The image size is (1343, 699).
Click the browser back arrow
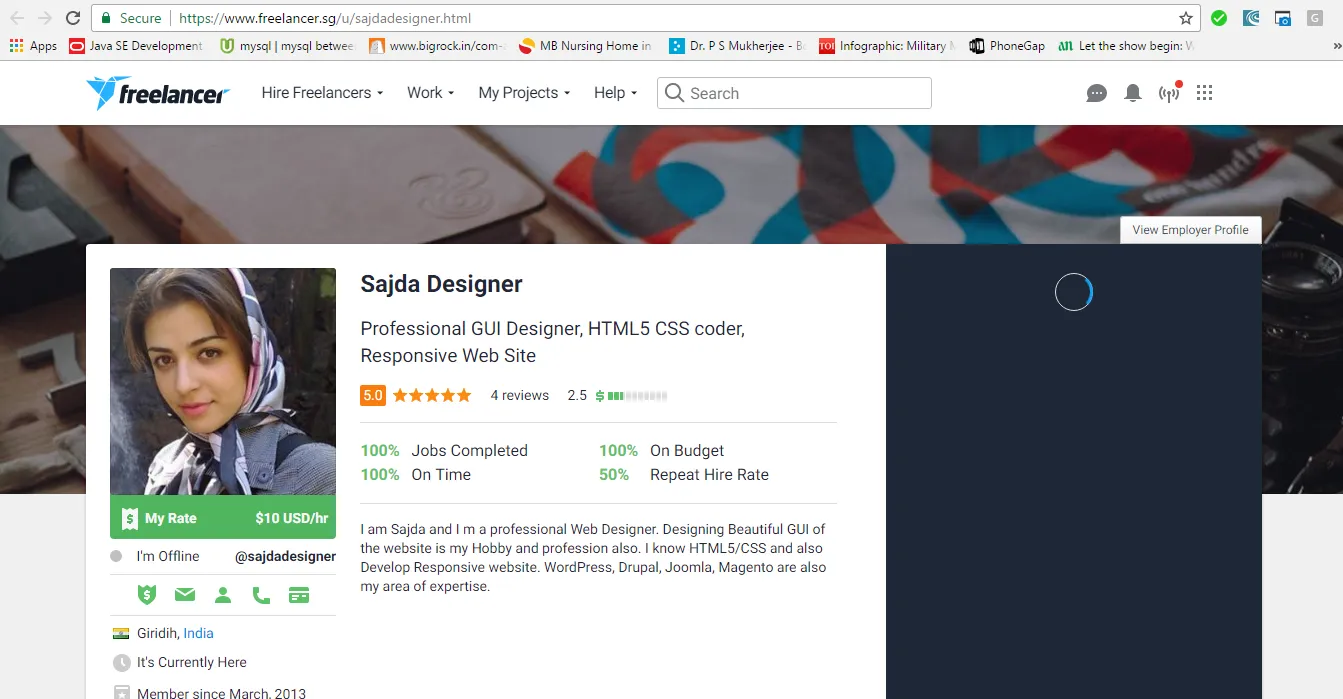[17, 18]
